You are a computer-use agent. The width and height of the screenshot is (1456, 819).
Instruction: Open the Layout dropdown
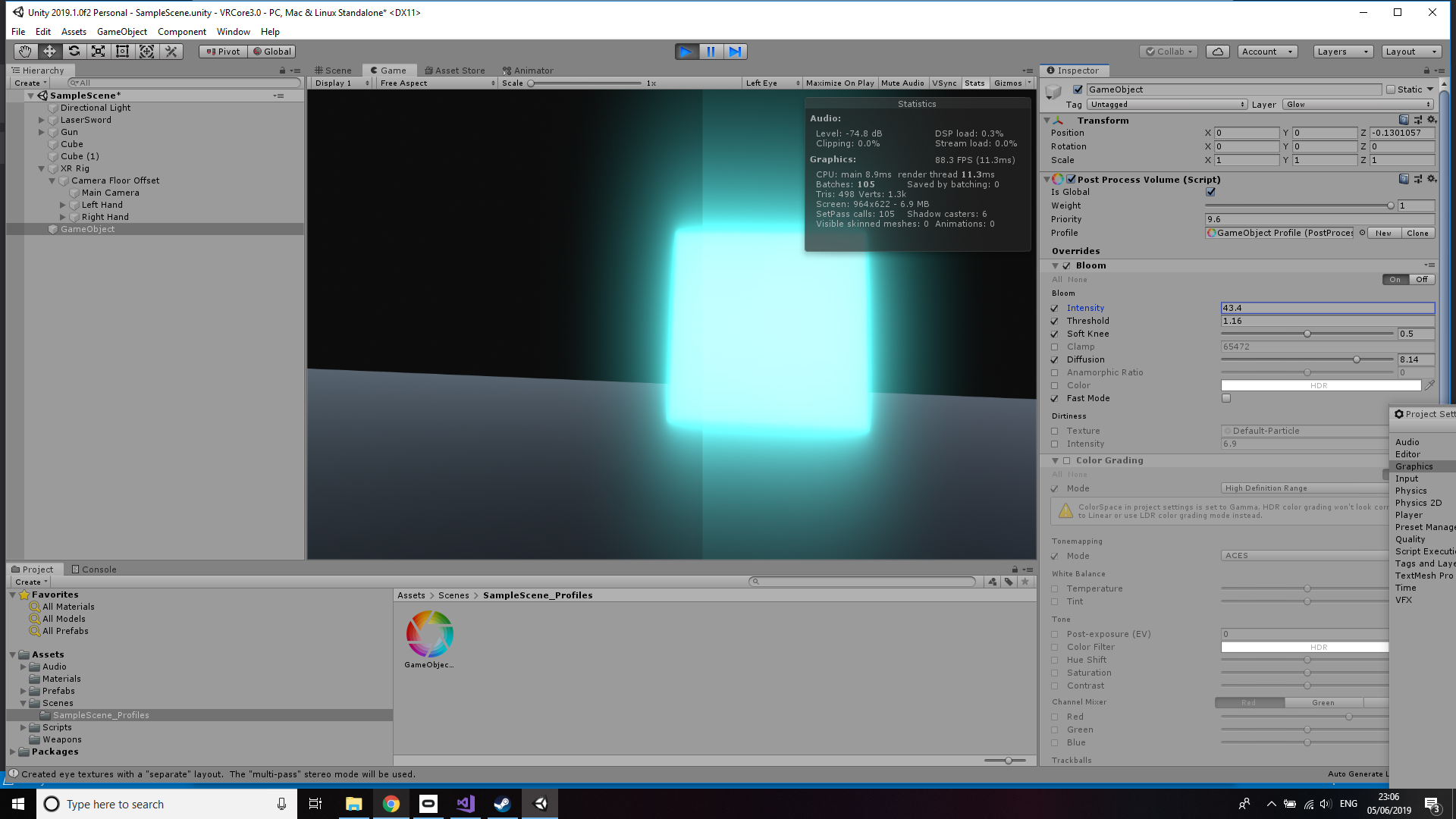click(1410, 52)
